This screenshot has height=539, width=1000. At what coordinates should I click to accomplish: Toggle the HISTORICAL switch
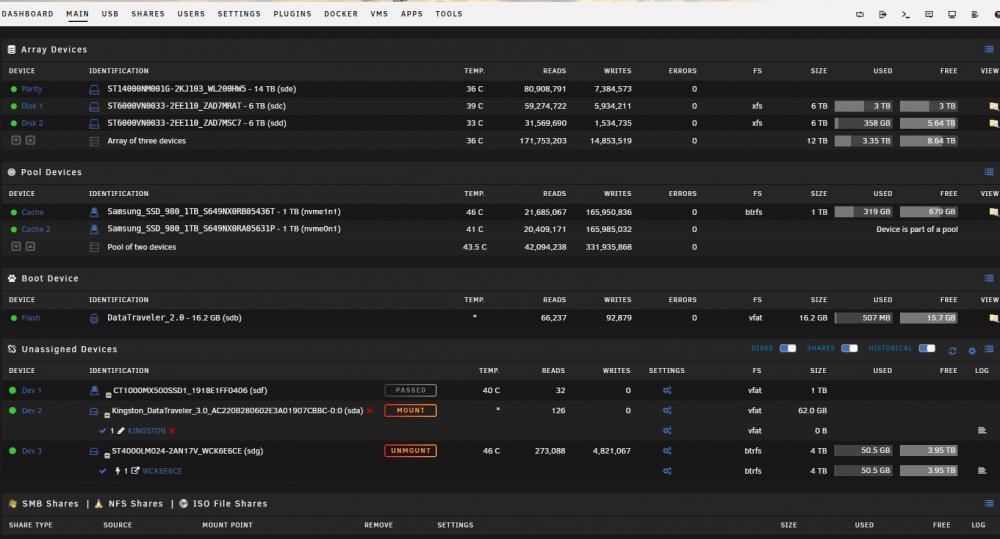click(927, 348)
